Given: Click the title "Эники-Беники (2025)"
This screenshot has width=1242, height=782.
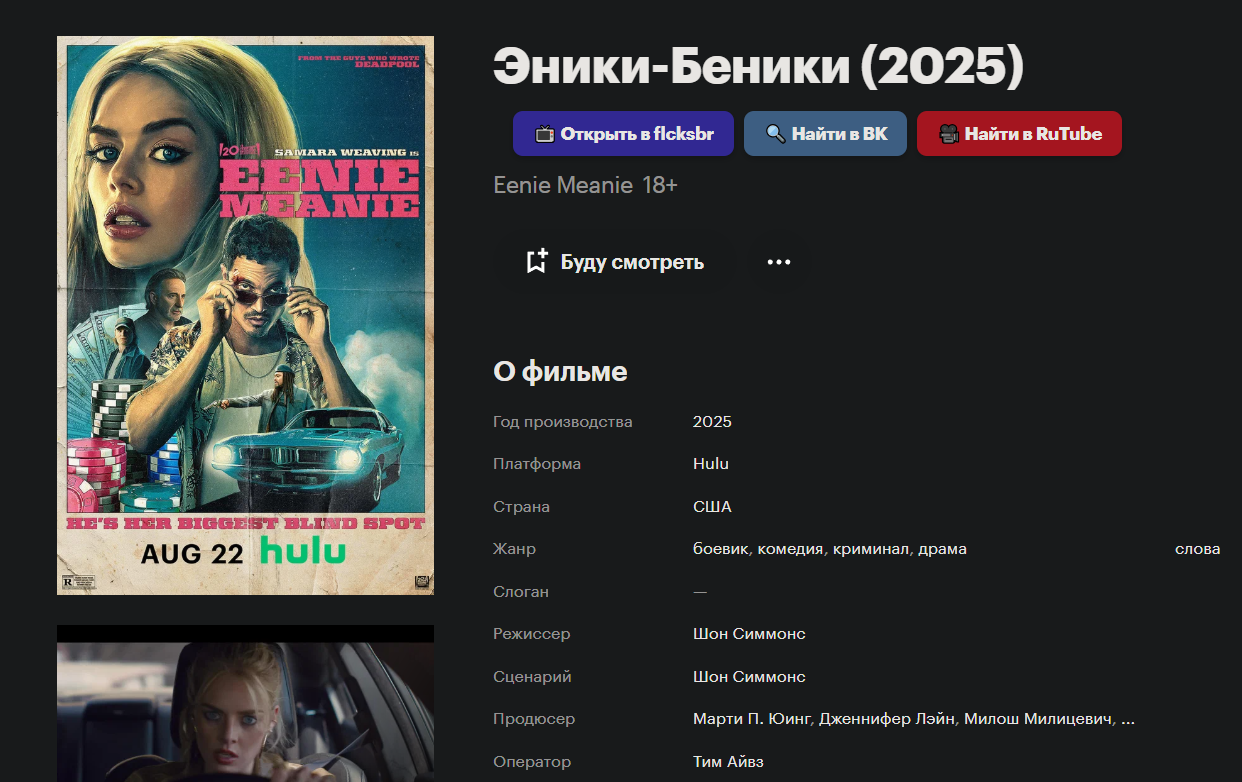Looking at the screenshot, I should coord(759,67).
